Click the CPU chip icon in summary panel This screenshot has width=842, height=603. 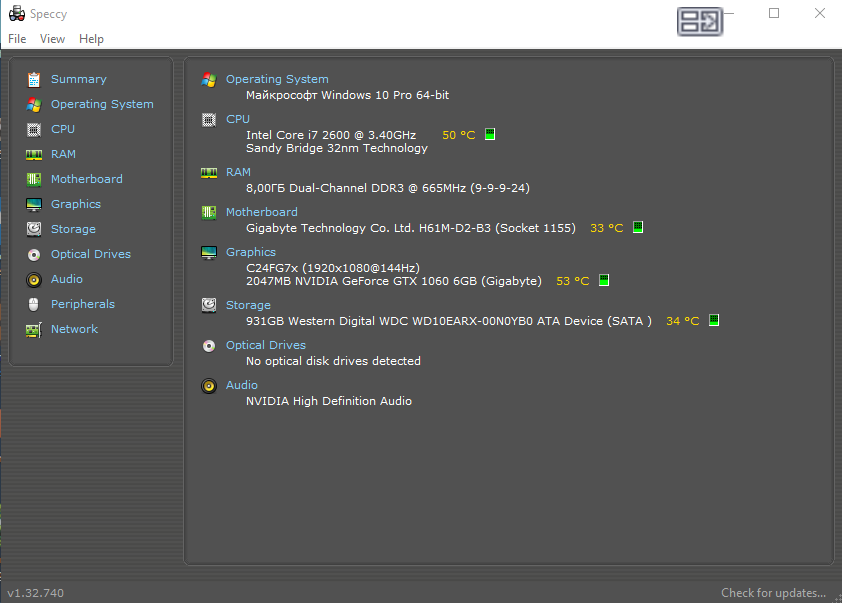pyautogui.click(x=209, y=120)
